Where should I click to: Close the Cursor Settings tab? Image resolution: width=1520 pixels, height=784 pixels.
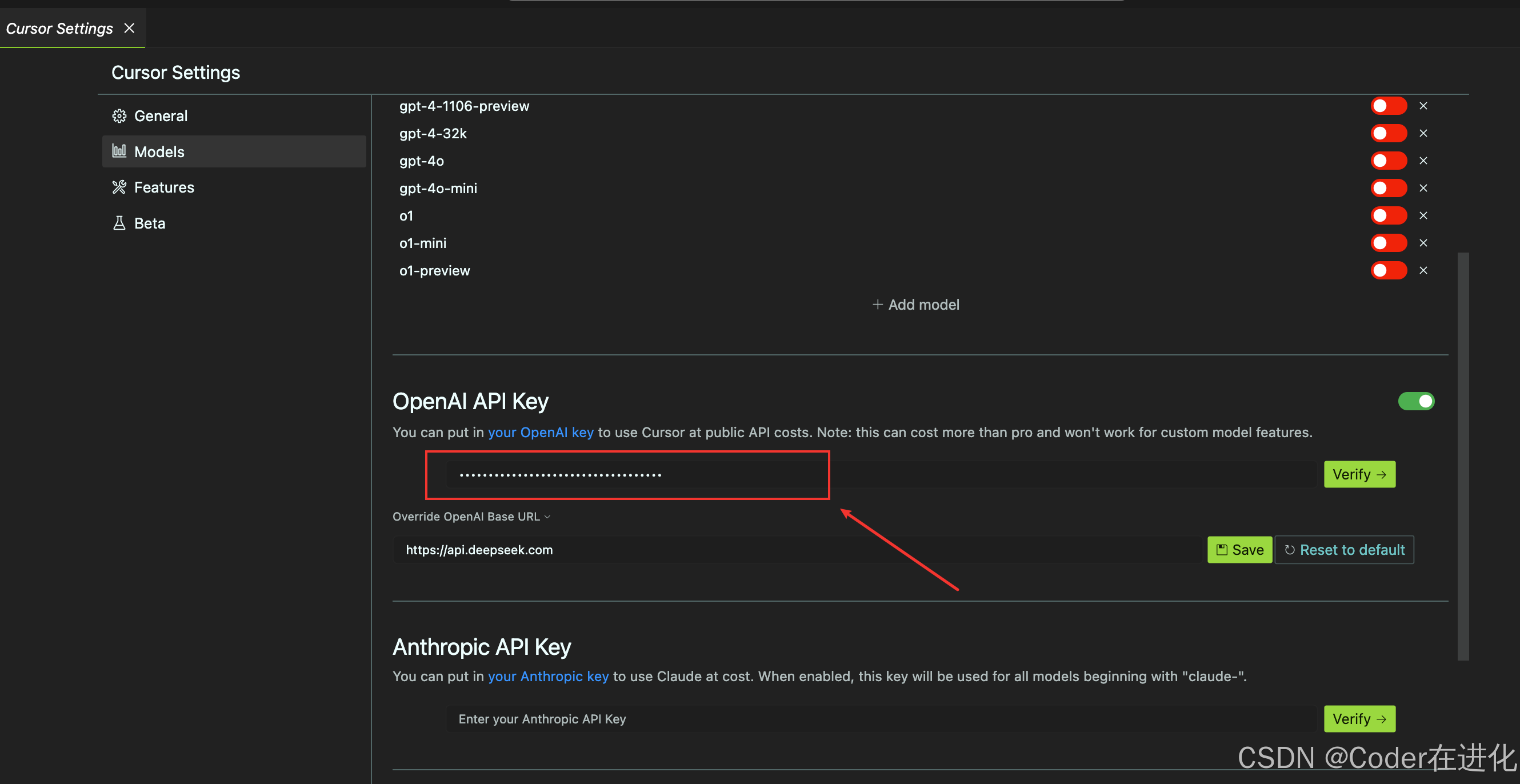[x=129, y=29]
